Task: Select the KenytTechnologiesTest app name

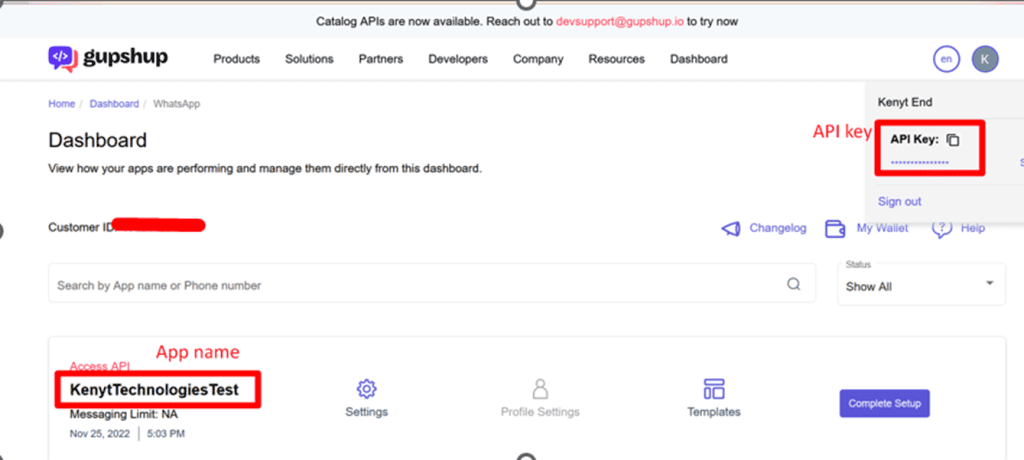Action: click(x=154, y=390)
